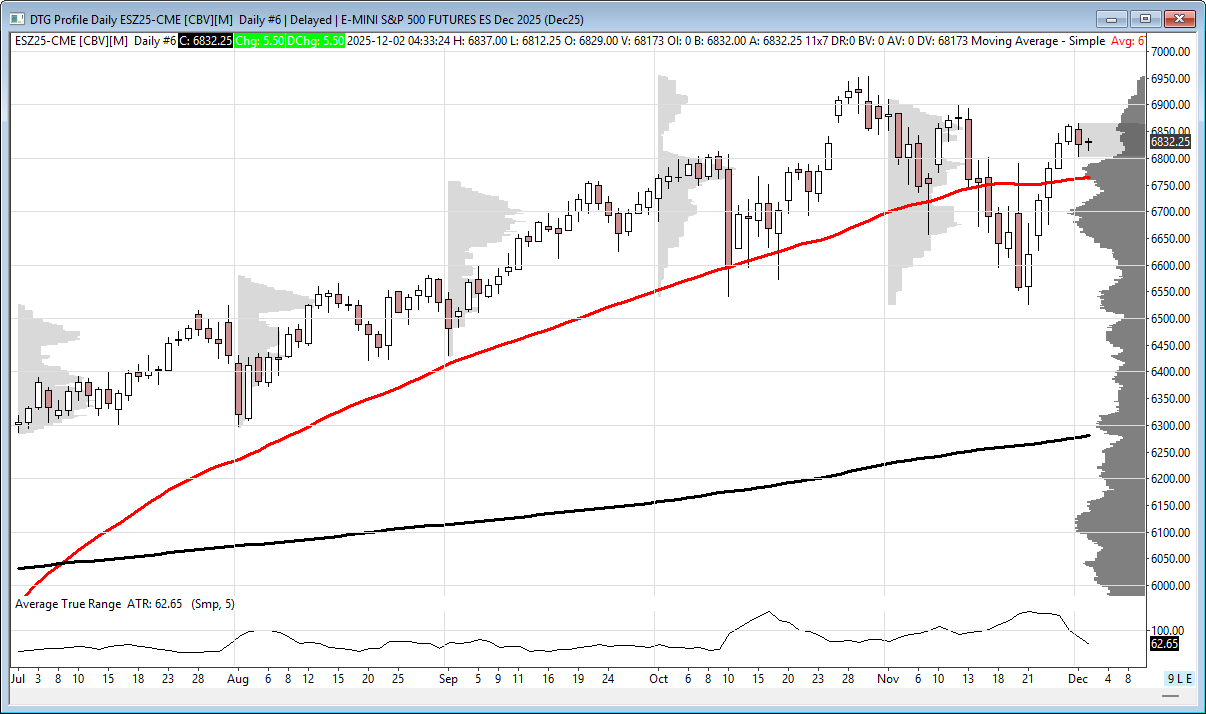Click the 'Nov' date axis label
Viewport: 1206px width, 714px height.
(x=886, y=678)
